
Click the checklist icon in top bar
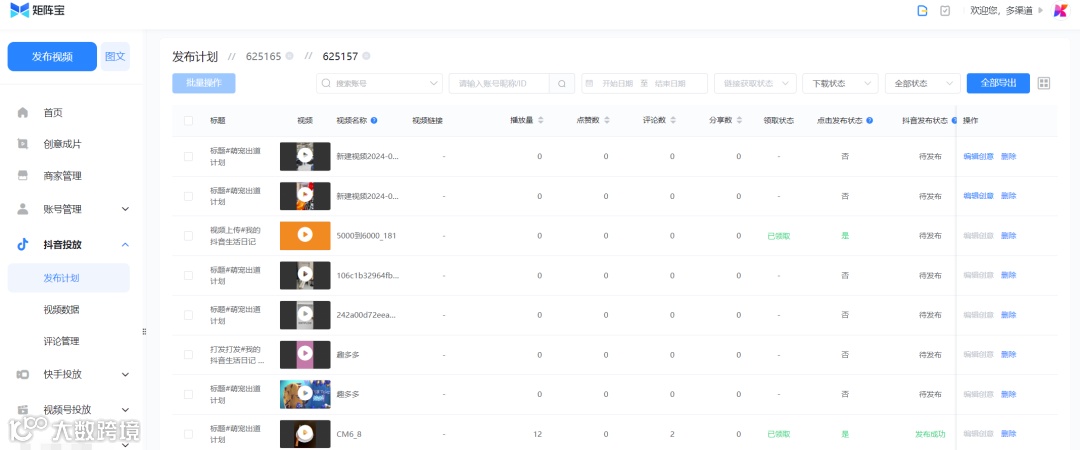point(945,10)
